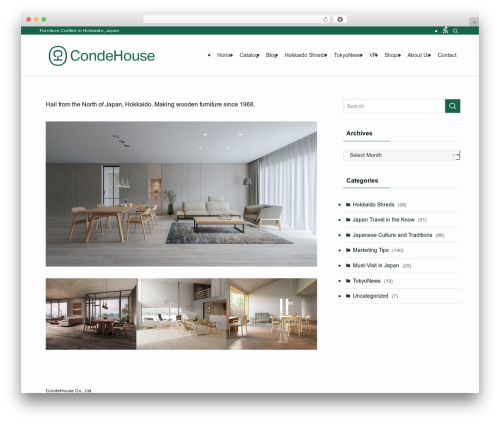Click the browser address bar
This screenshot has height=423, width=500.
237,19
